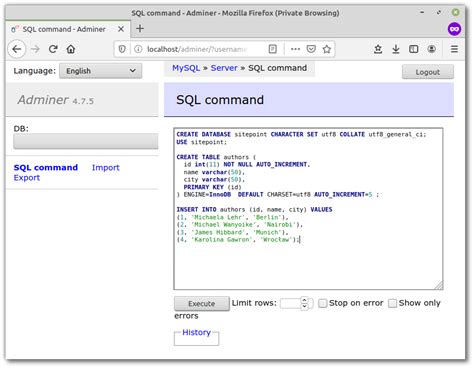Click the tracking protection shield icon
474x368 pixels.
pyautogui.click(x=122, y=49)
